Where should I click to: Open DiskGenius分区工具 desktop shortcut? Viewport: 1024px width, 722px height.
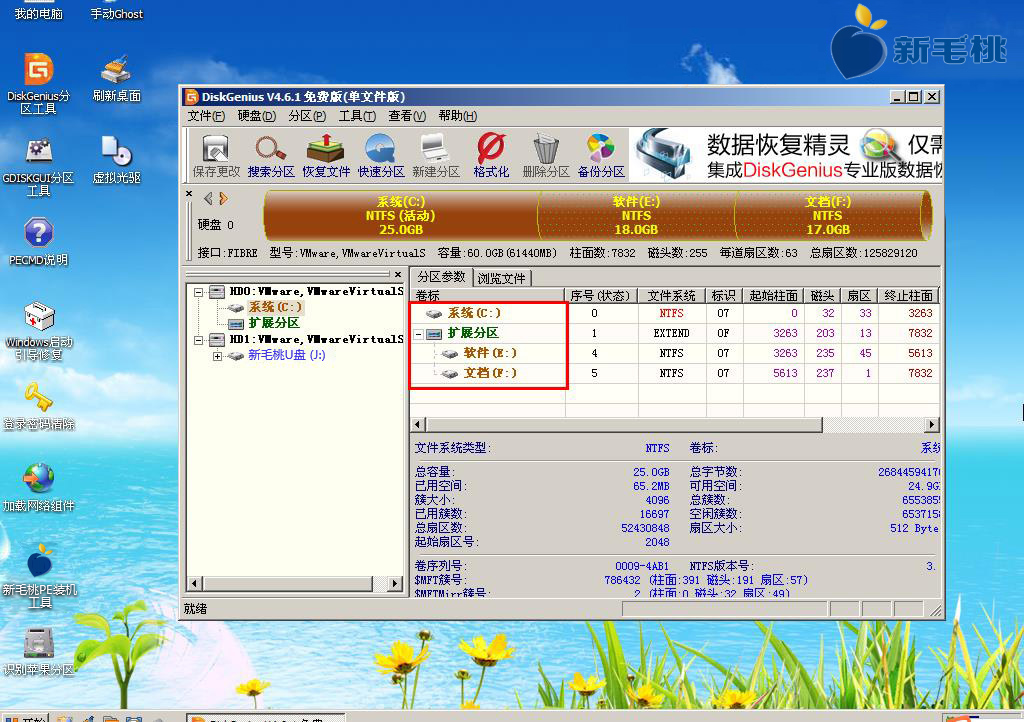tap(38, 82)
